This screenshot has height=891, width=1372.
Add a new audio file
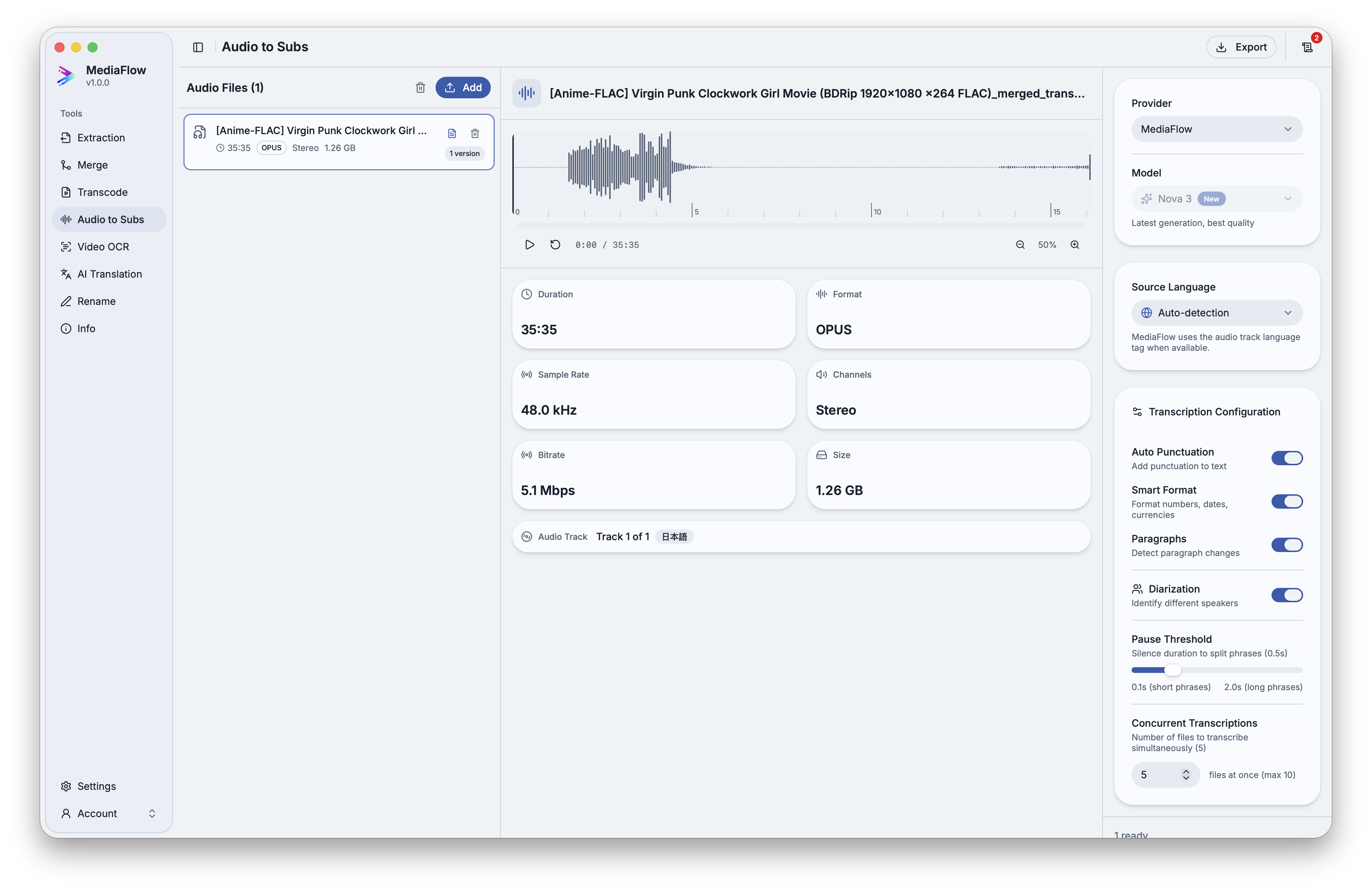coord(463,88)
